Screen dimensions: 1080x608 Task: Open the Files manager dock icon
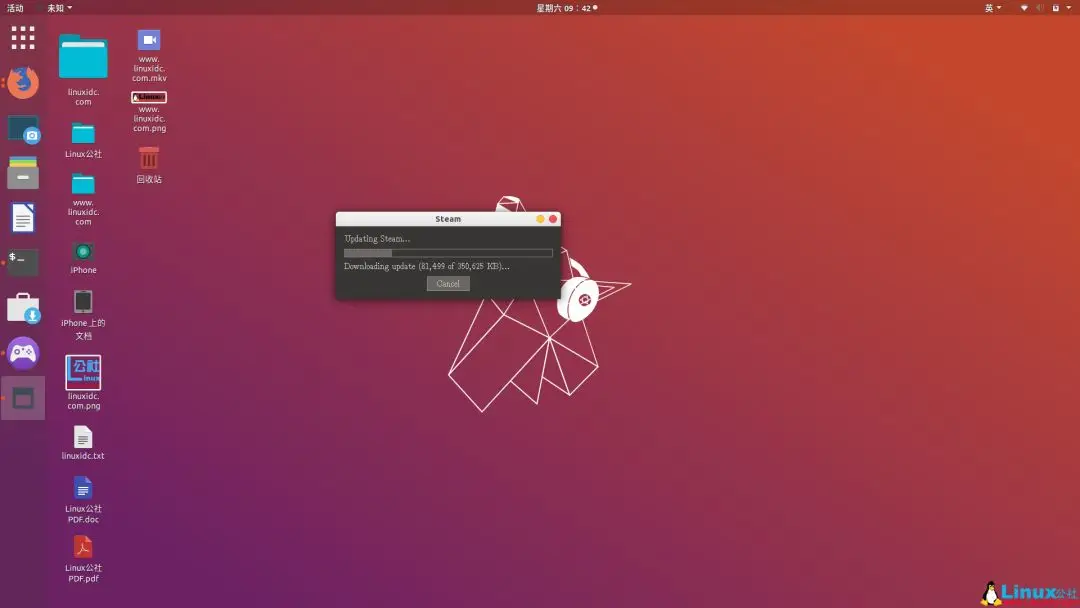pos(23,172)
